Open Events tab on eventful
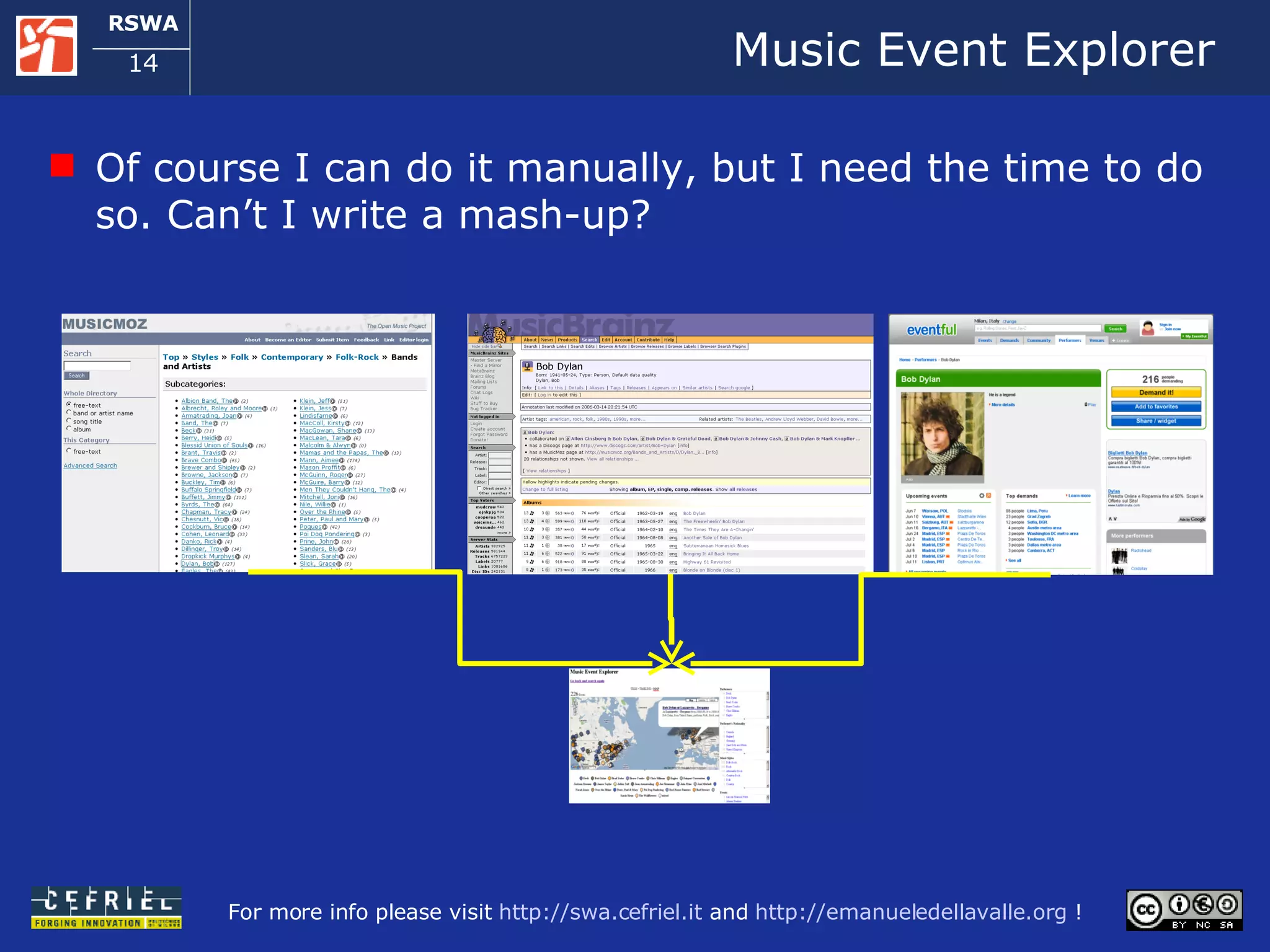The width and height of the screenshot is (1270, 952). click(x=985, y=340)
